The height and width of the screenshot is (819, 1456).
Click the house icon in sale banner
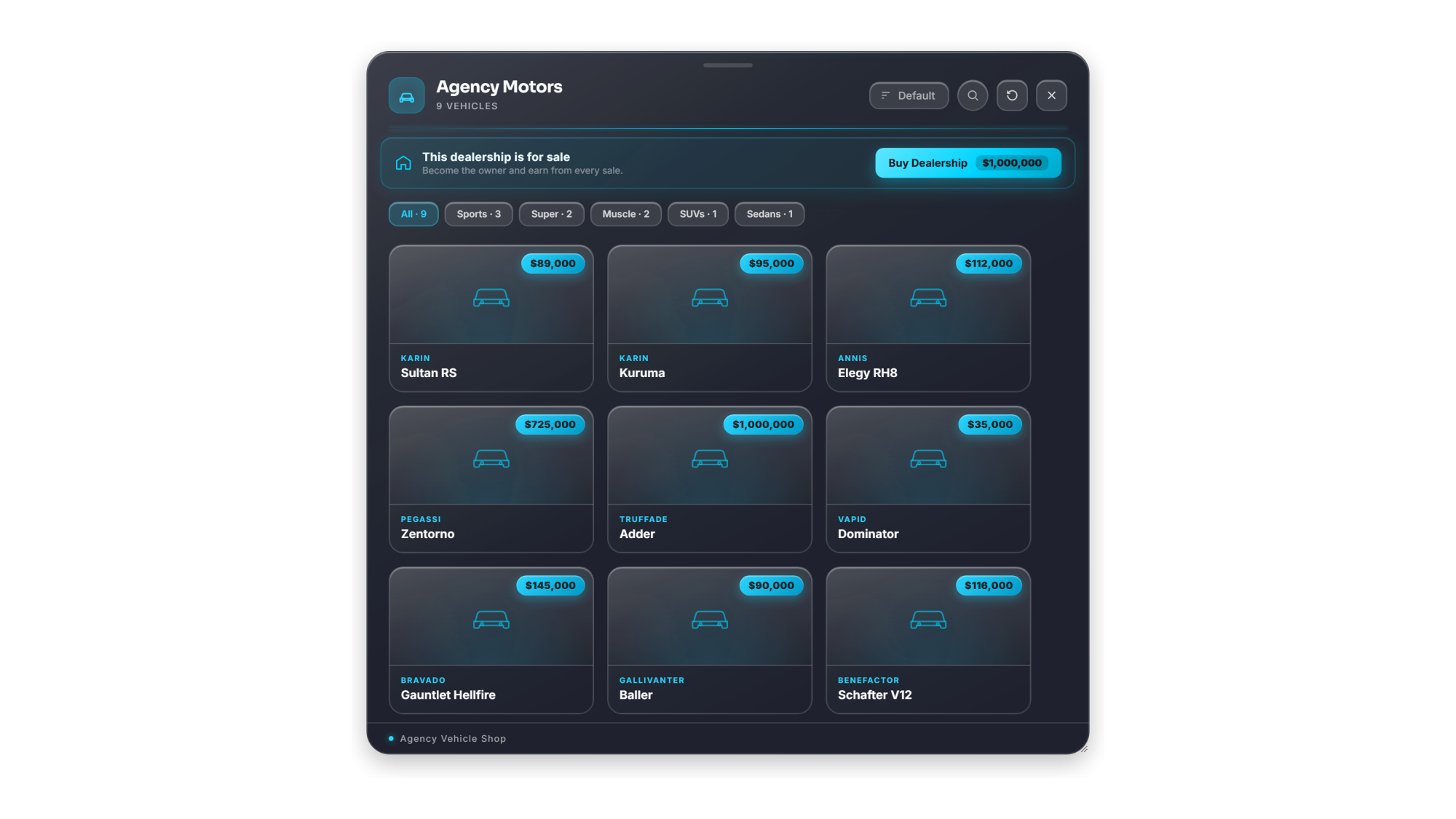coord(403,163)
